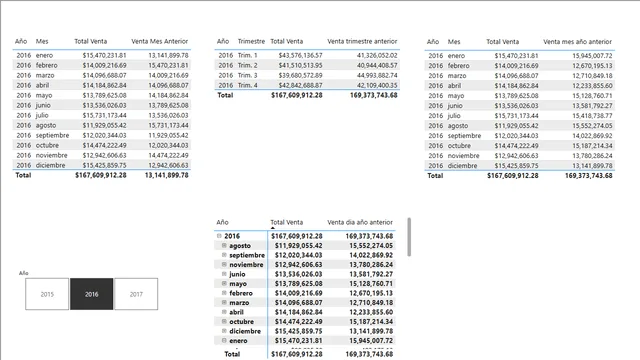Image resolution: width=640 pixels, height=360 pixels.
Task: Select the 2017 year slicer button
Action: 136,294
